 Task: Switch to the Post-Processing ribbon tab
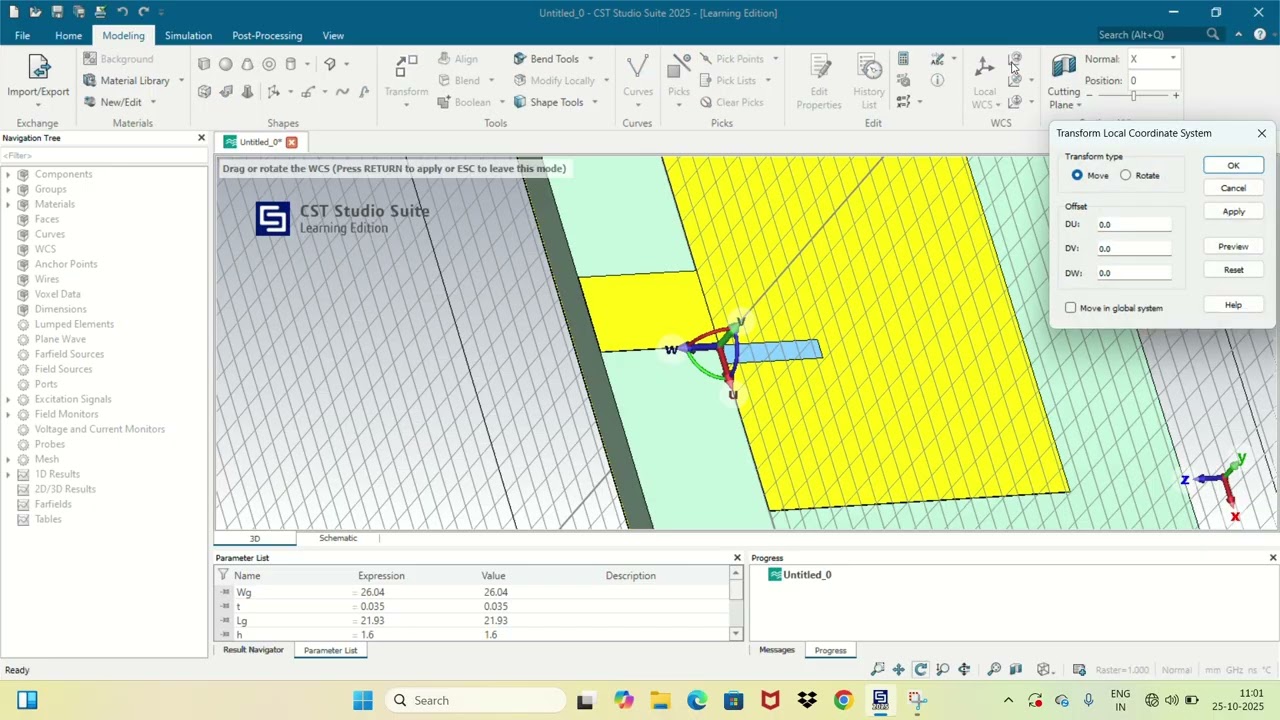(267, 35)
